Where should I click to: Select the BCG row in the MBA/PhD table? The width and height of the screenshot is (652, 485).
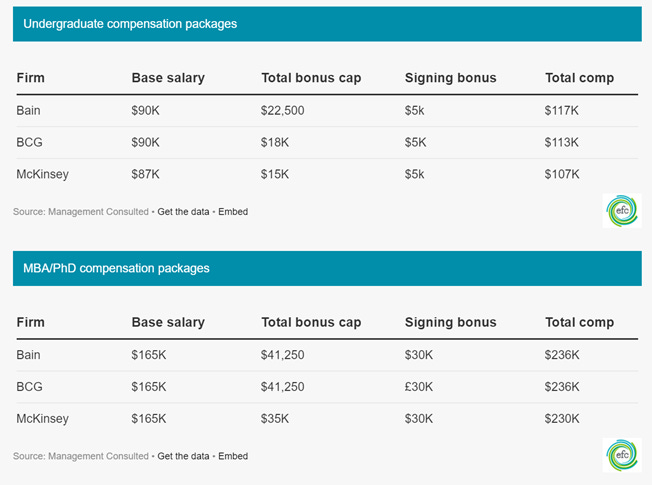pos(327,387)
